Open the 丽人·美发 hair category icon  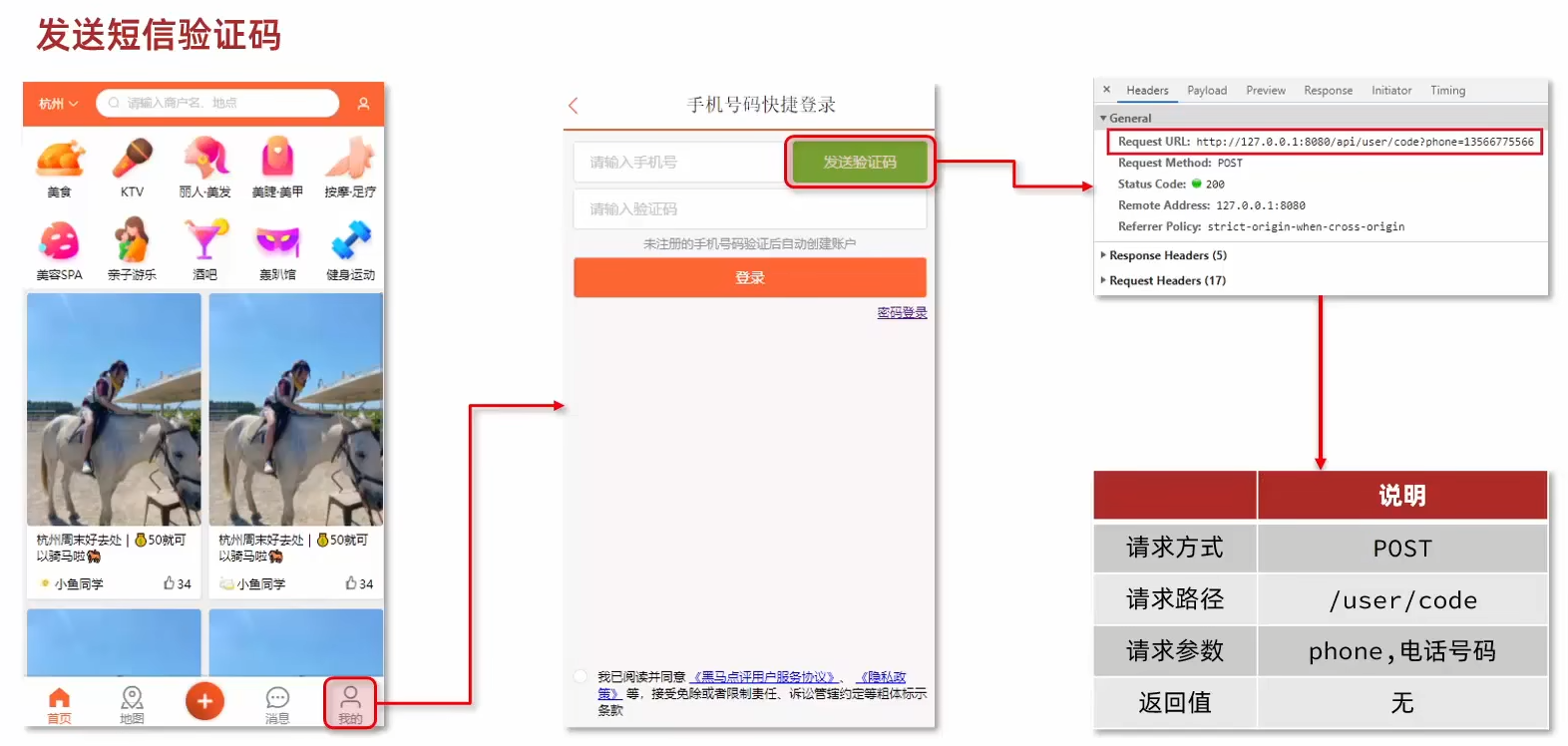(205, 158)
